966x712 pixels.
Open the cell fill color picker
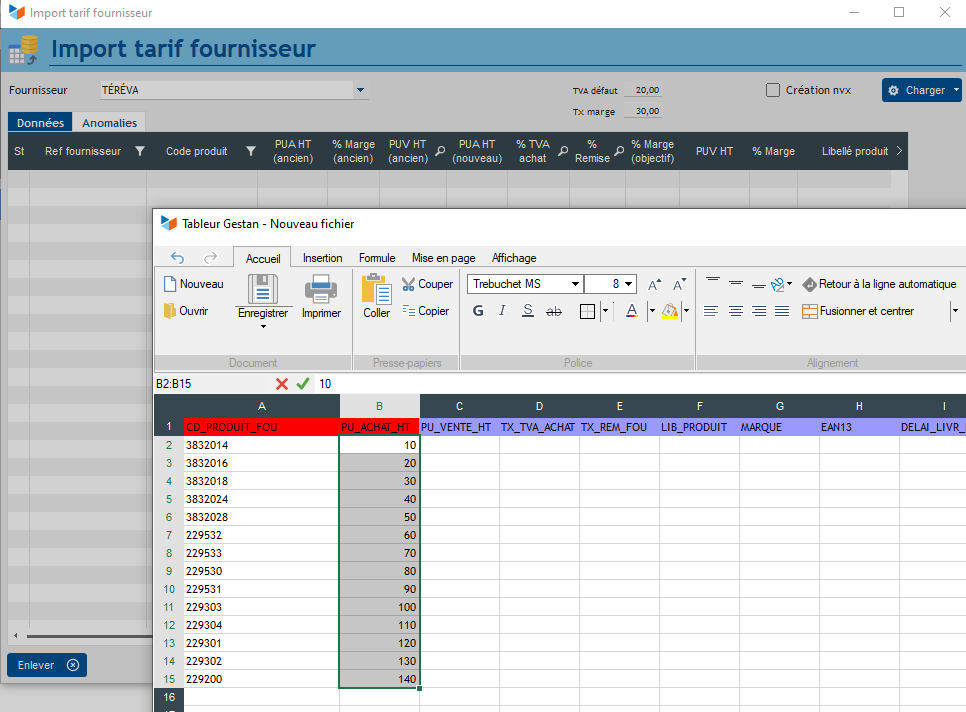click(669, 311)
